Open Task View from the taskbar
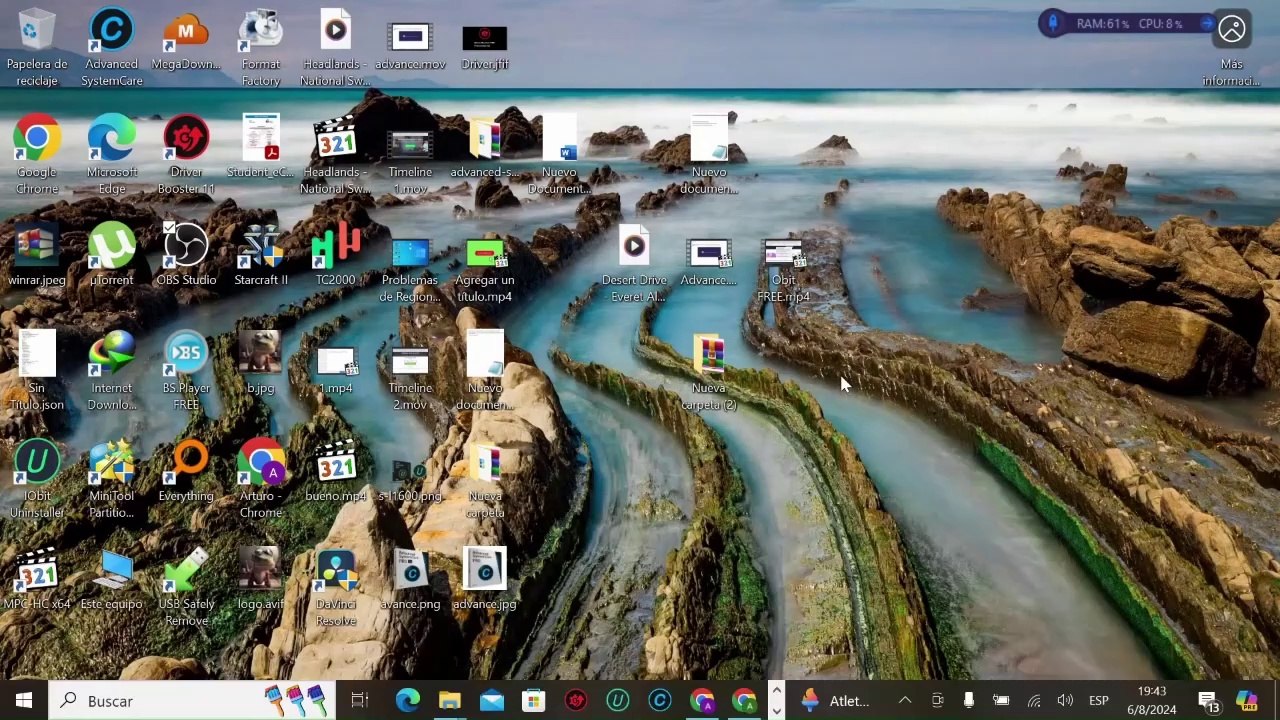This screenshot has height=720, width=1280. (x=360, y=700)
